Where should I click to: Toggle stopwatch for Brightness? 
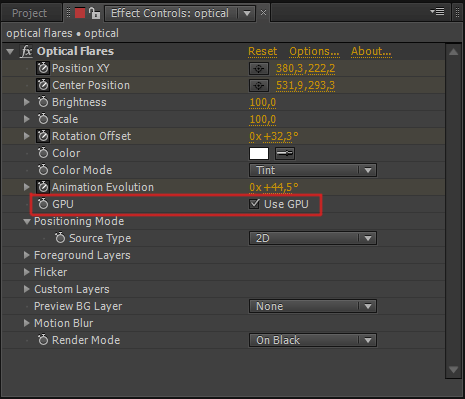coord(43,102)
